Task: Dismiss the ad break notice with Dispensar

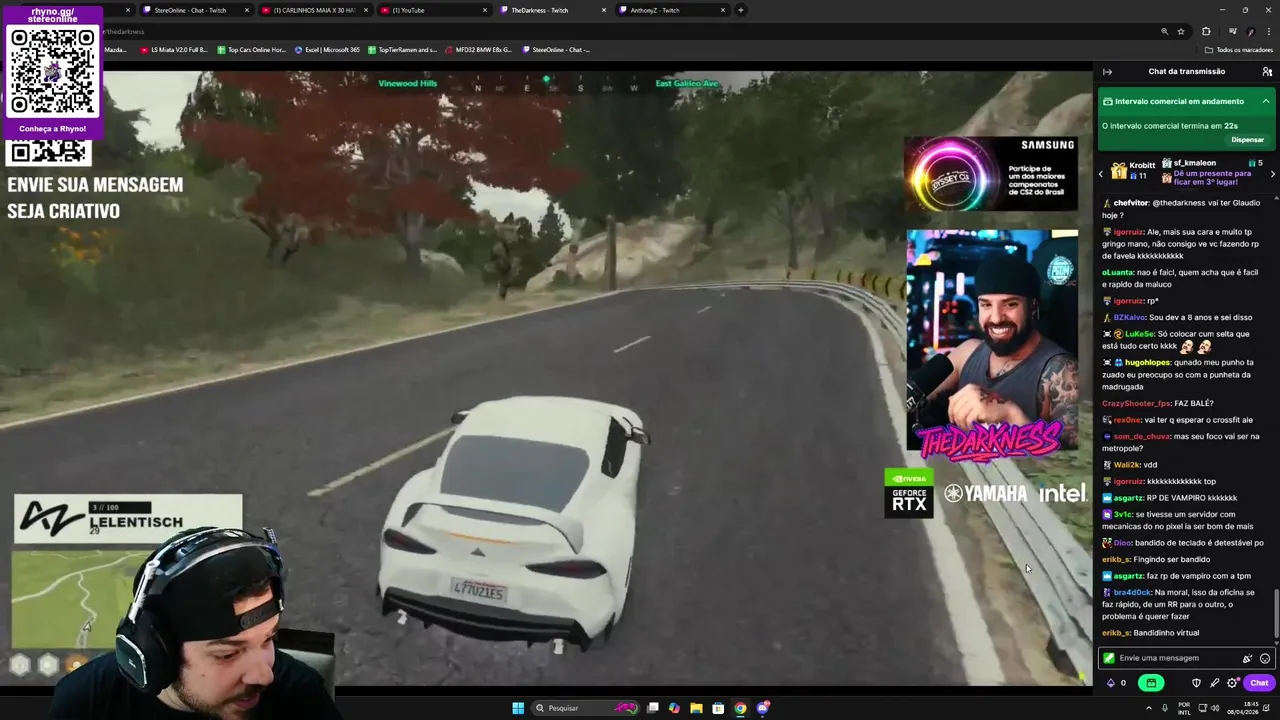Action: tap(1248, 140)
